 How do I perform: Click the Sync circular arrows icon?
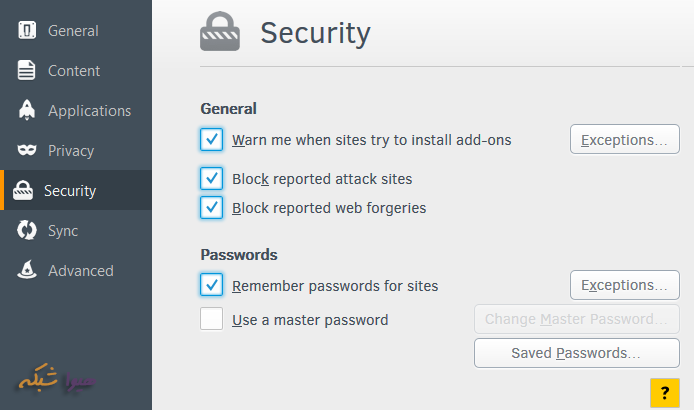28,231
